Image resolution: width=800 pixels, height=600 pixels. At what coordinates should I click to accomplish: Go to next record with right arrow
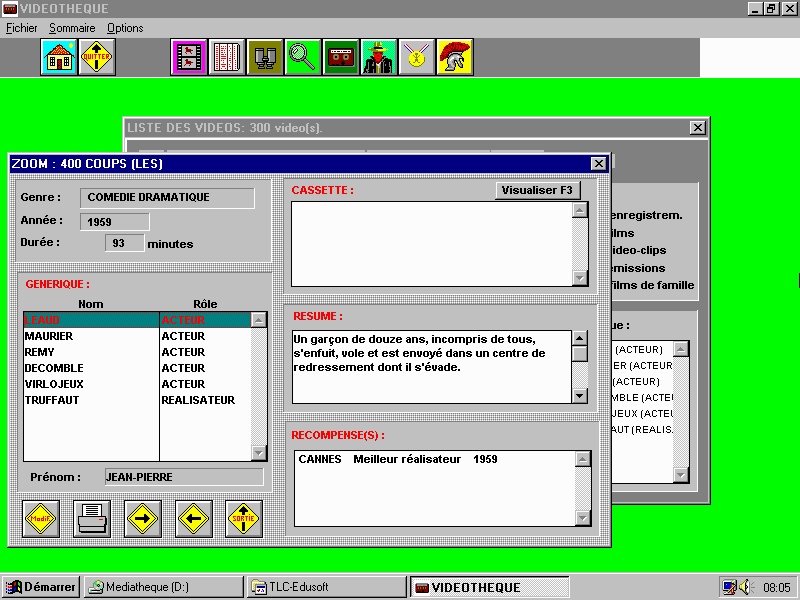tap(143, 519)
